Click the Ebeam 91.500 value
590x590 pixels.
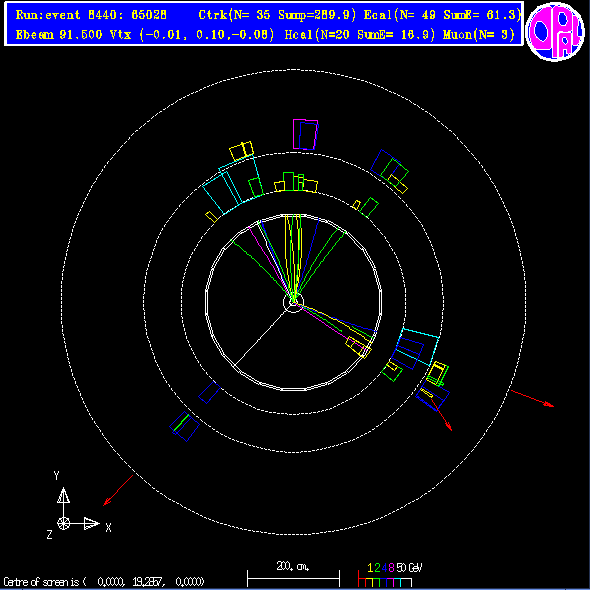point(59,35)
